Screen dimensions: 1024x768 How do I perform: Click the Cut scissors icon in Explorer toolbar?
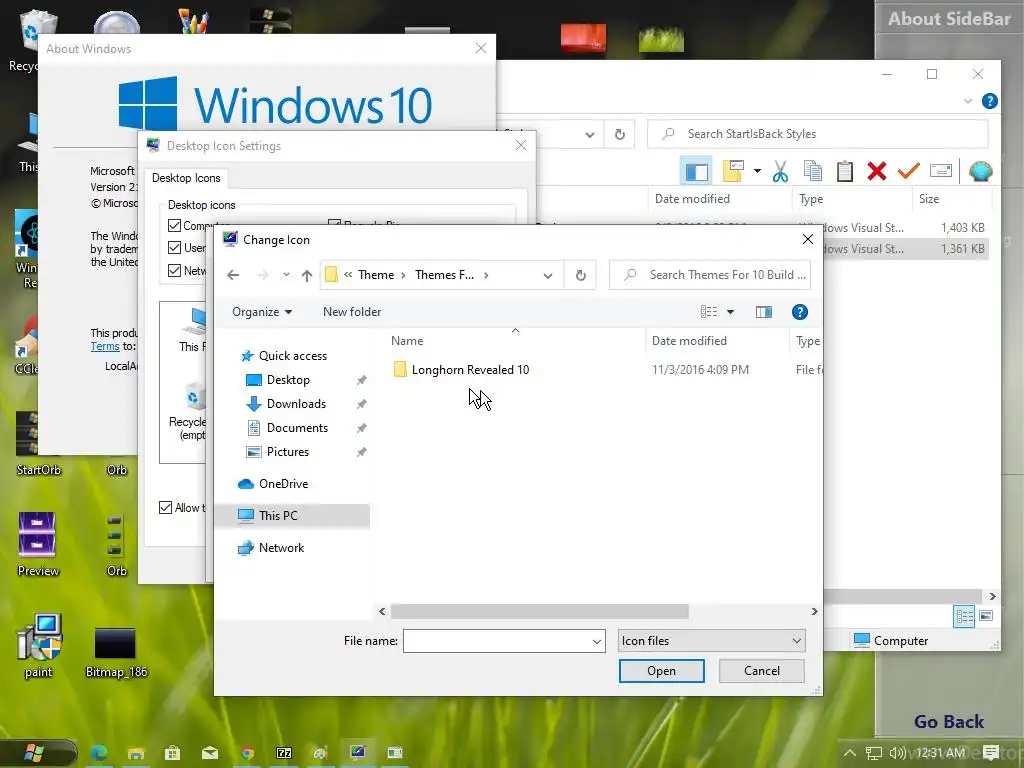[780, 171]
